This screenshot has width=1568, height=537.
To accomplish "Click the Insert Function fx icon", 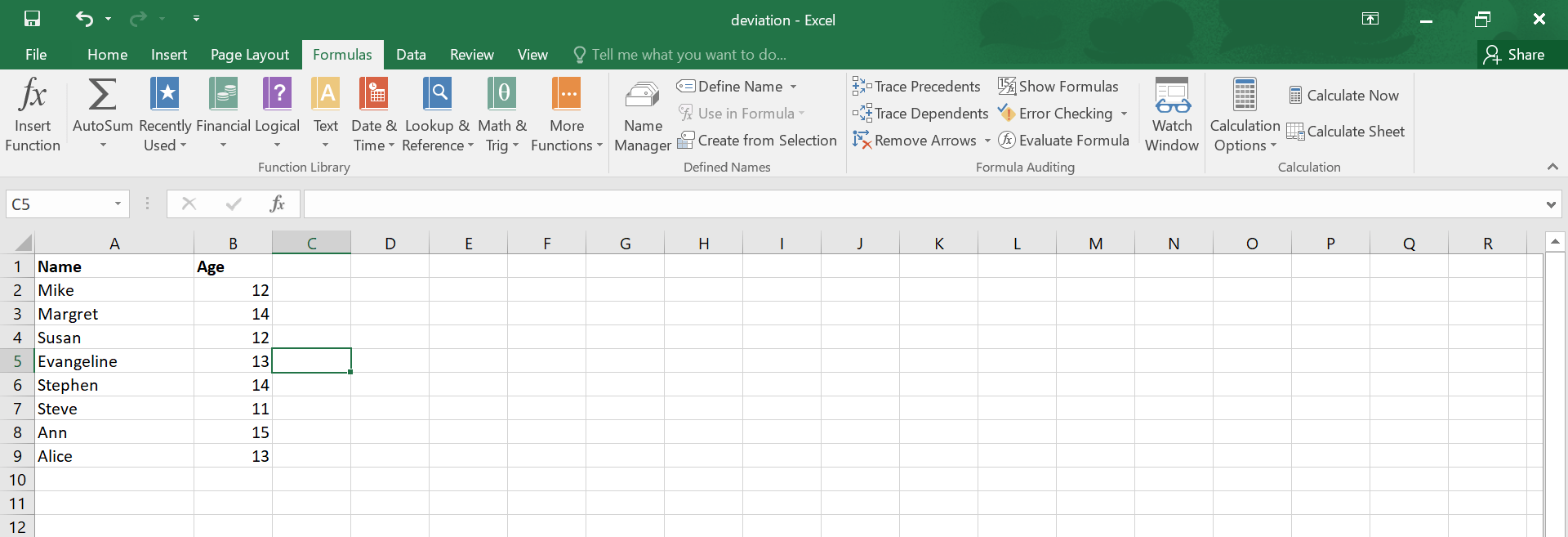I will (33, 95).
